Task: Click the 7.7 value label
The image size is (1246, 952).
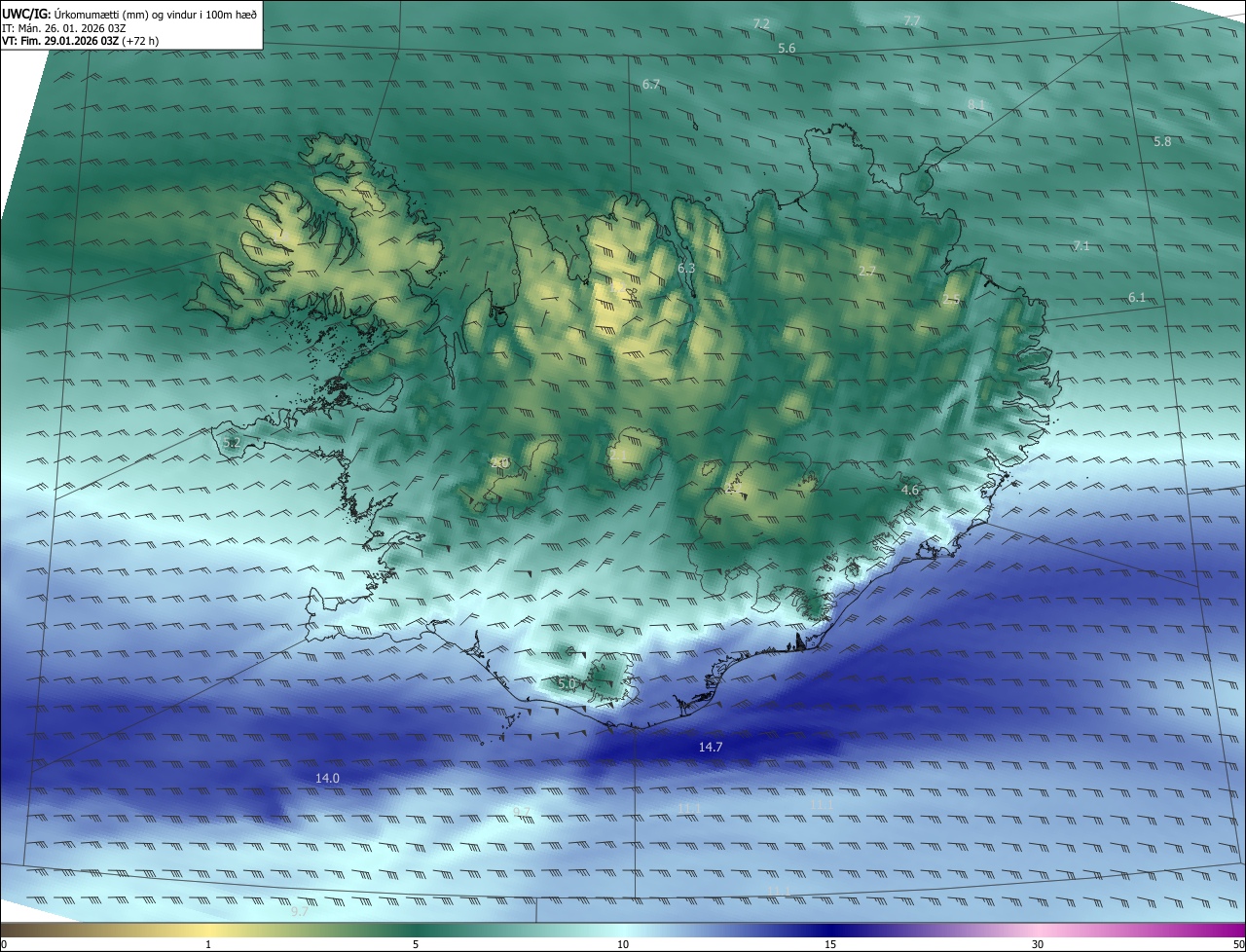Action: (911, 20)
